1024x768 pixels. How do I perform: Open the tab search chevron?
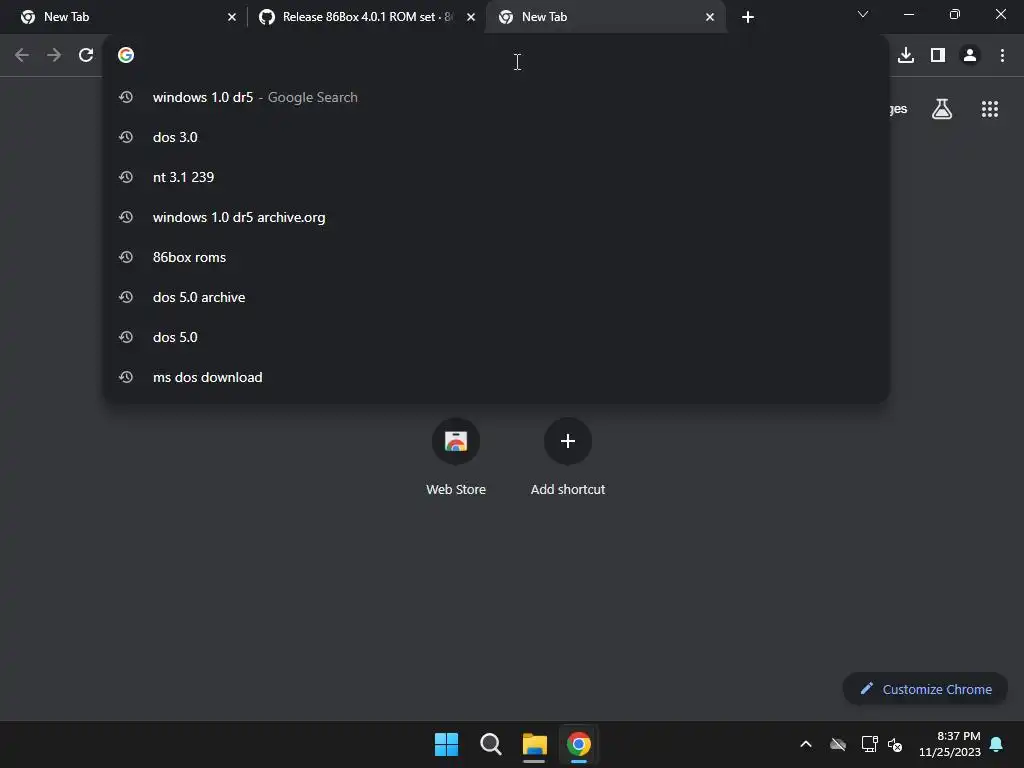tap(863, 14)
